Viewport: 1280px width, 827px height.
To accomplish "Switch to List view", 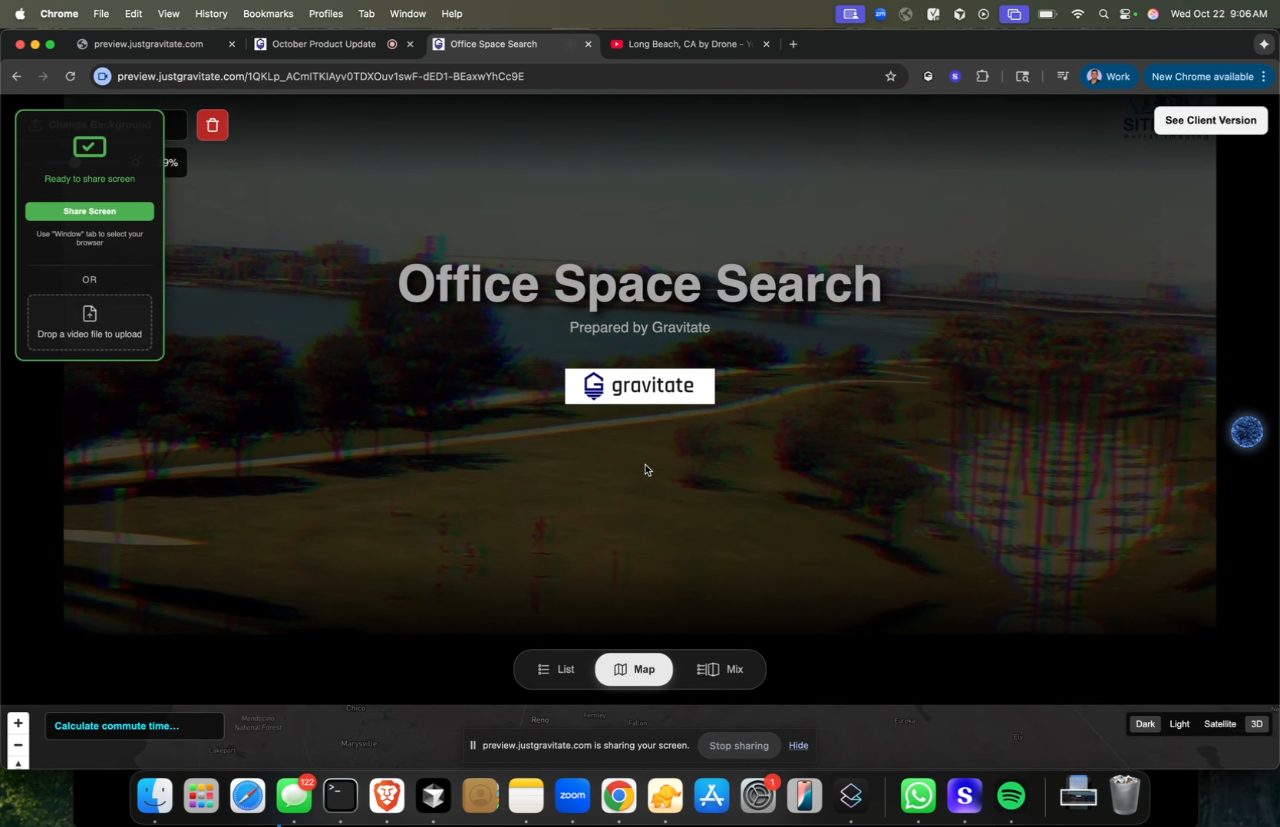I will 556,669.
